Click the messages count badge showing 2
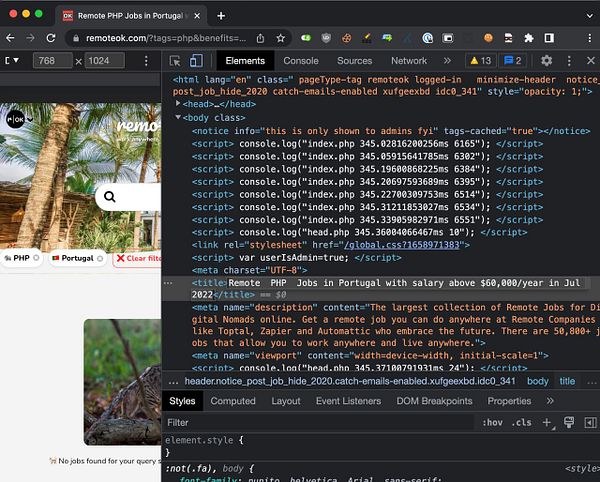The image size is (600, 482). 512,61
